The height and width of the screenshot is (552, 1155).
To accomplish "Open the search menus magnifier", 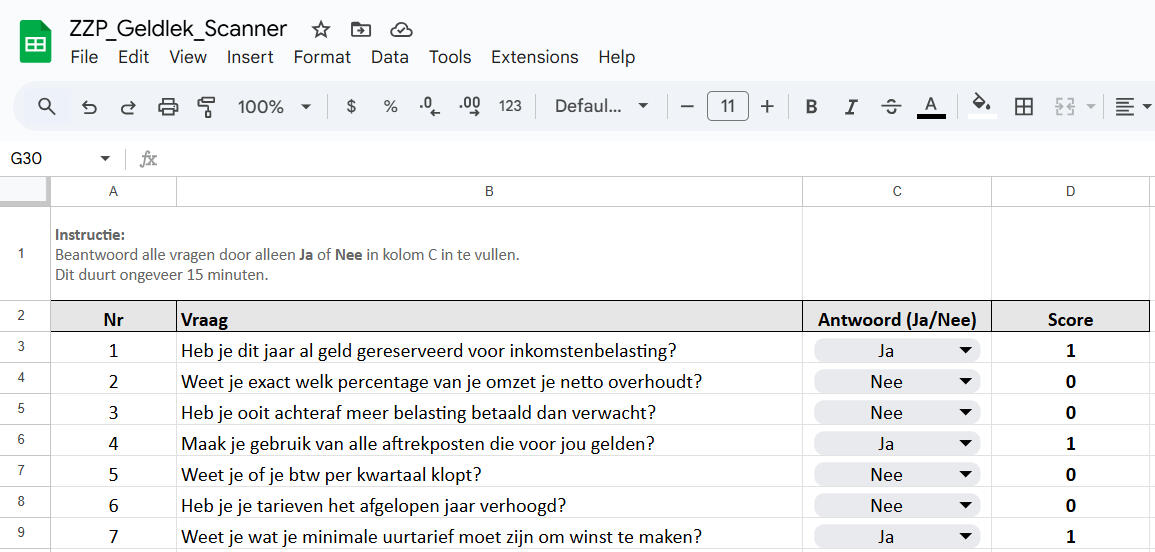I will tap(46, 107).
